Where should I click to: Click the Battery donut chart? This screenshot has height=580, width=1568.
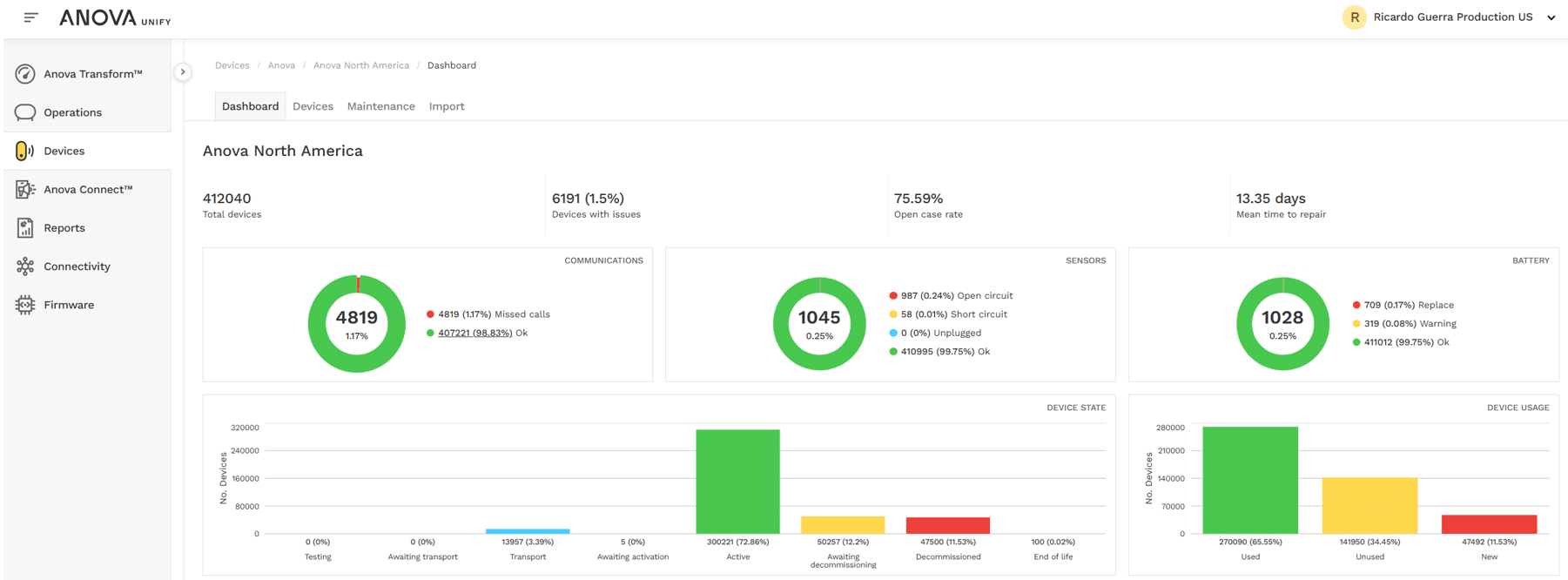(x=1282, y=324)
